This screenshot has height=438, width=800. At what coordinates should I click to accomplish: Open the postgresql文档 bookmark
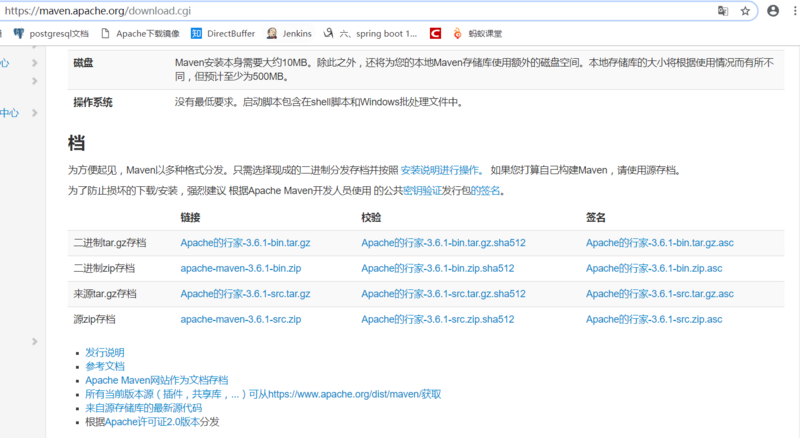(x=51, y=34)
